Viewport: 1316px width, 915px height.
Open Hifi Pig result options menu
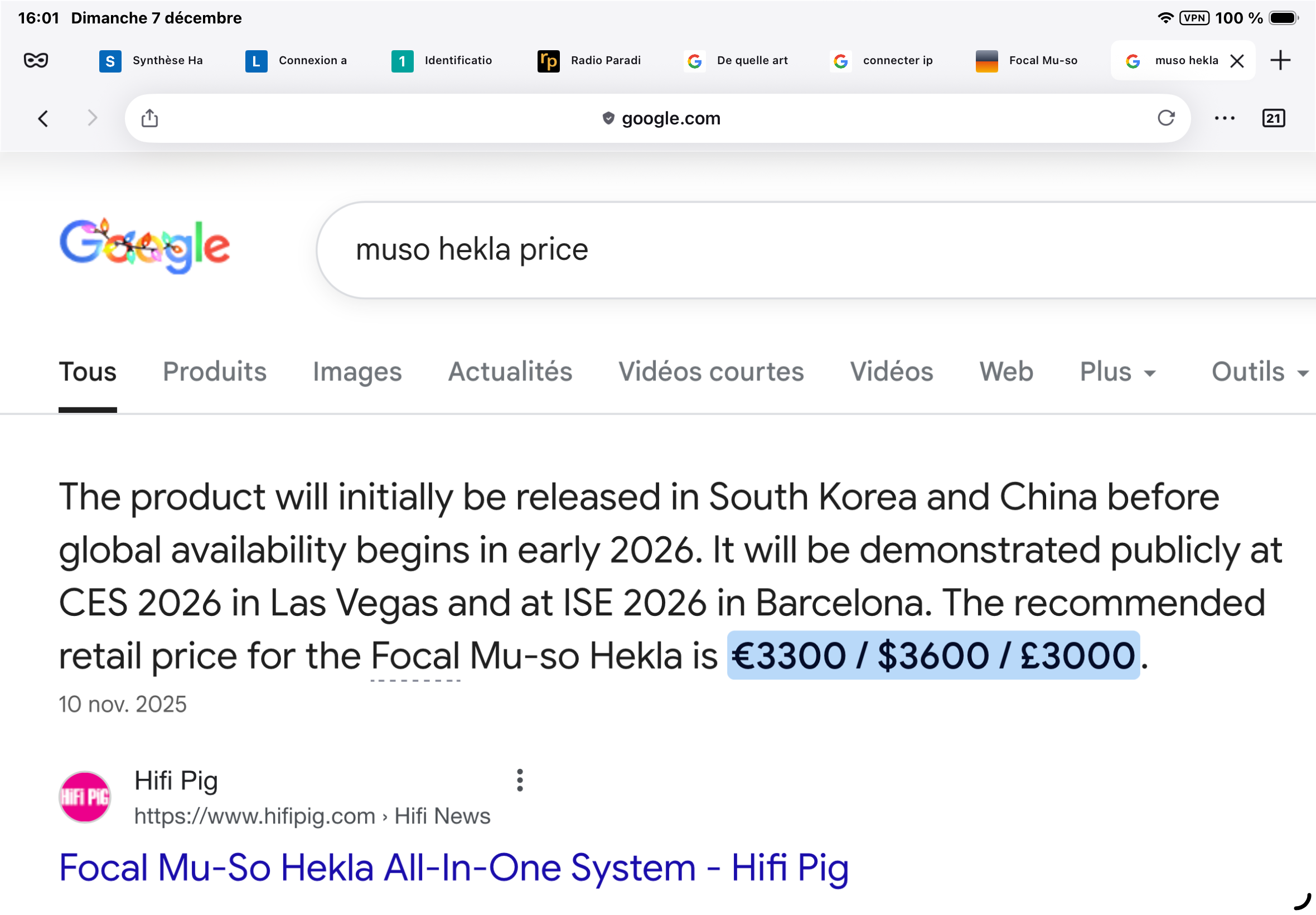520,781
